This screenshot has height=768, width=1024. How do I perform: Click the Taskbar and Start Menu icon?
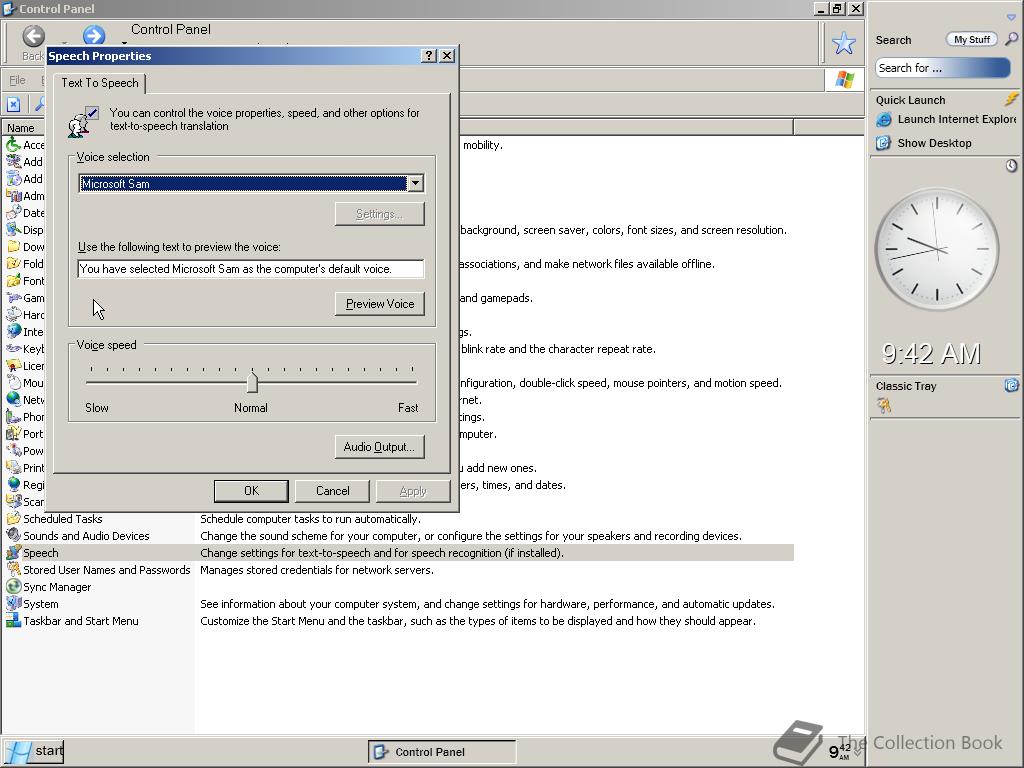[x=13, y=620]
